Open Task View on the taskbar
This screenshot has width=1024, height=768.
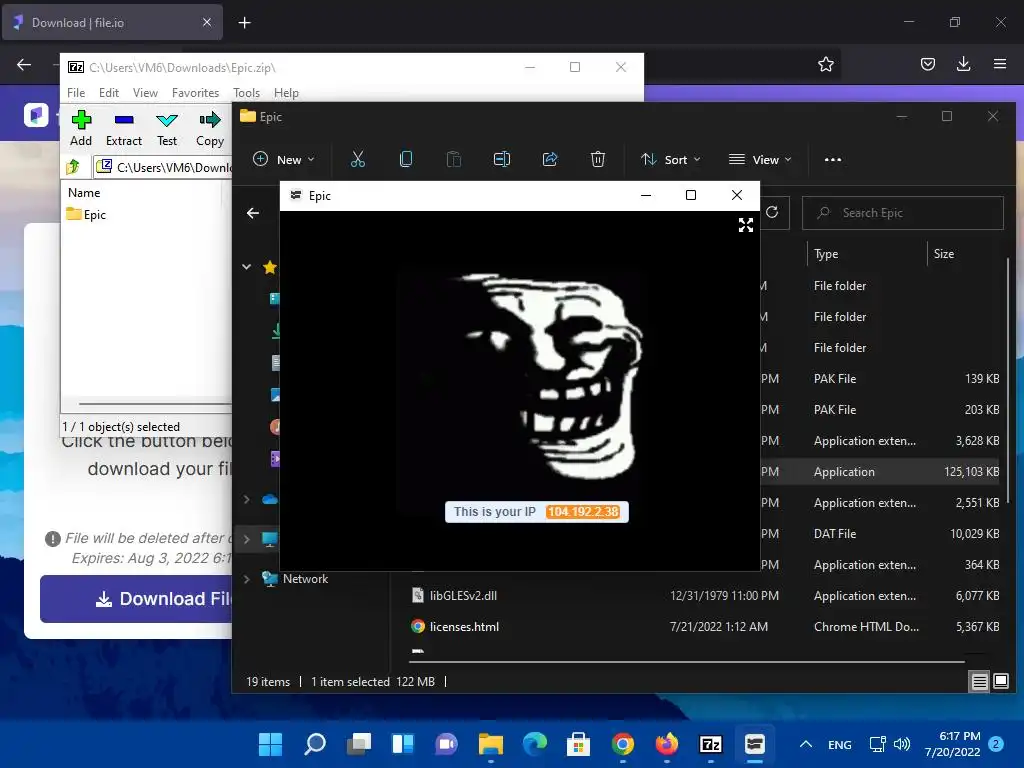359,743
